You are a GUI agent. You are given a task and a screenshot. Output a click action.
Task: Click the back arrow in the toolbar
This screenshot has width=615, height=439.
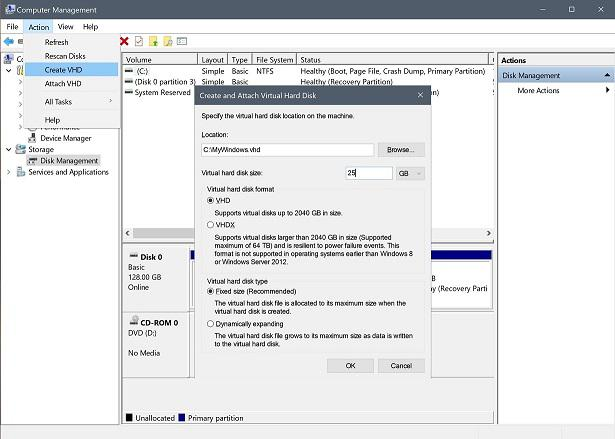[x=8, y=42]
